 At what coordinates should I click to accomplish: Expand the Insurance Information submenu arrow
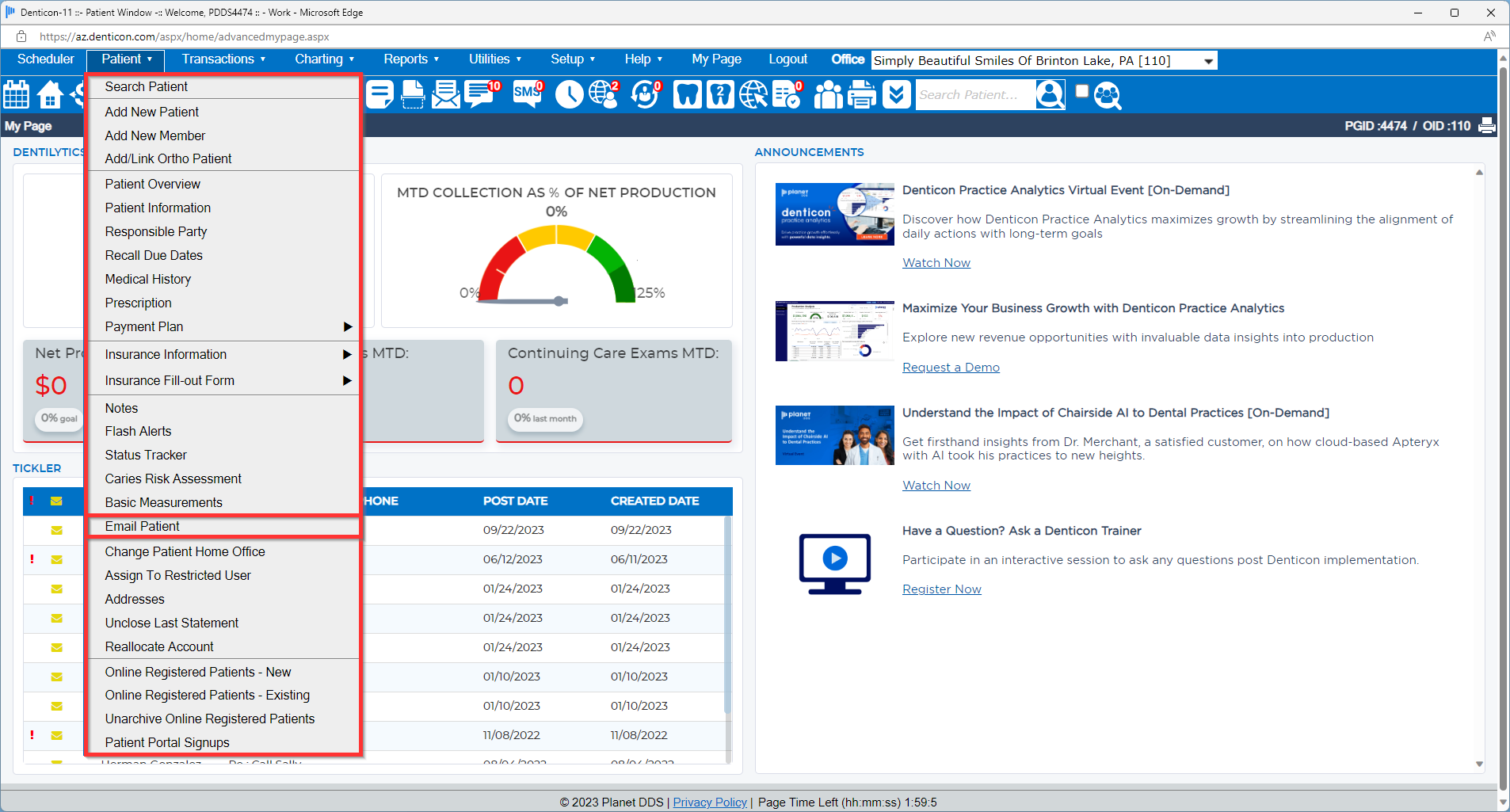(x=347, y=354)
